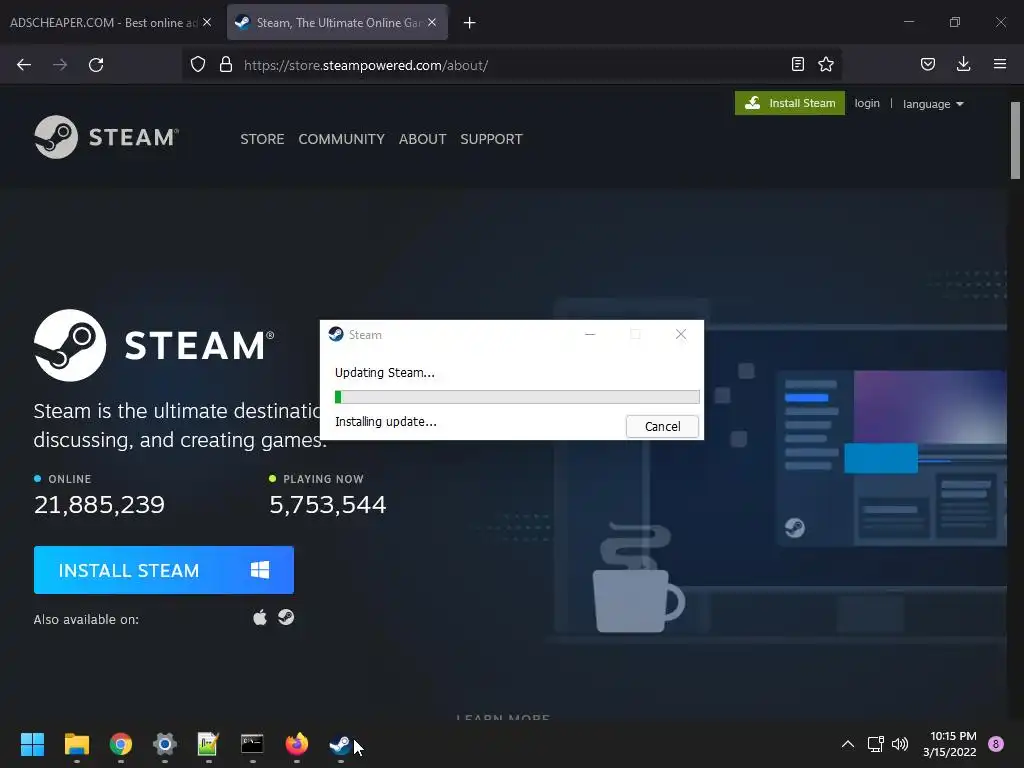1024x768 pixels.
Task: Open the tracking protection shield icon
Action: 198,65
